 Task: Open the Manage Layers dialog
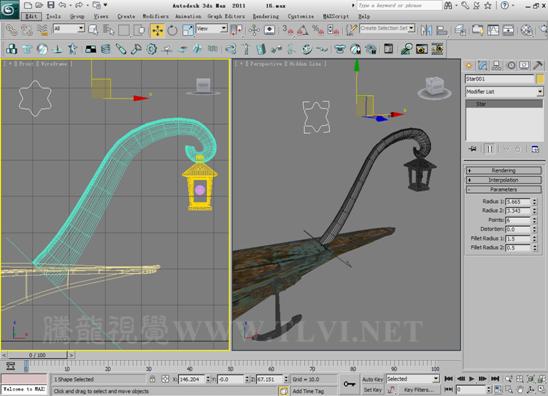point(460,30)
